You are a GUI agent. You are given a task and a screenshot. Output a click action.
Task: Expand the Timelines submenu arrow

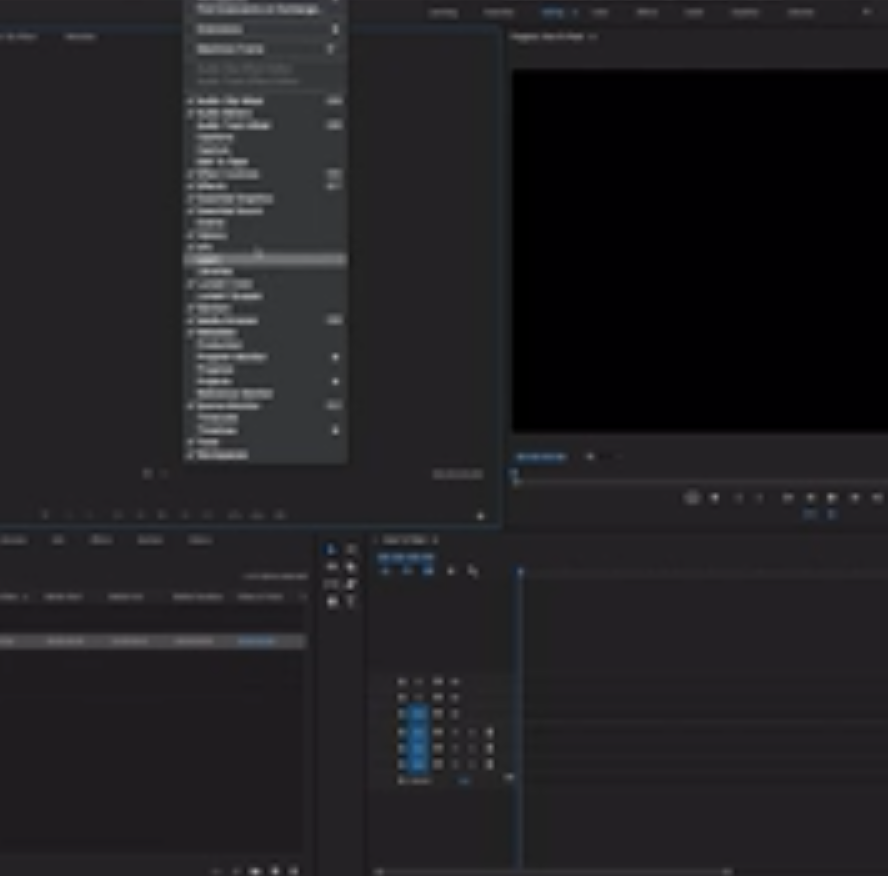tap(337, 430)
